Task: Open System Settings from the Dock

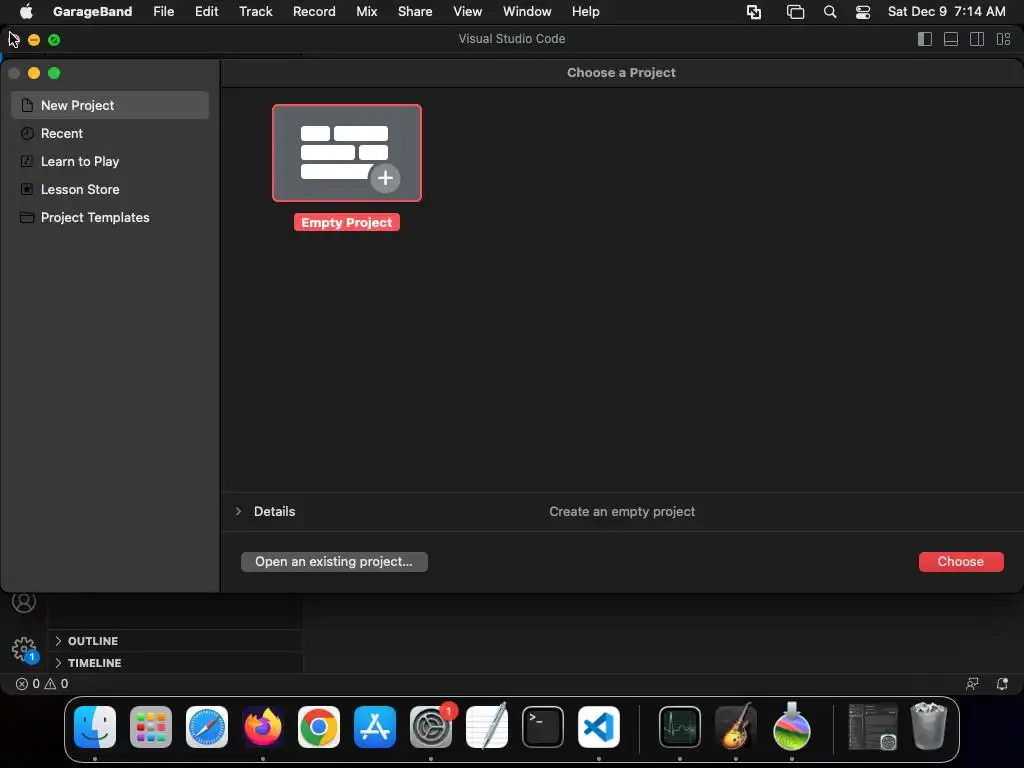Action: click(x=431, y=728)
